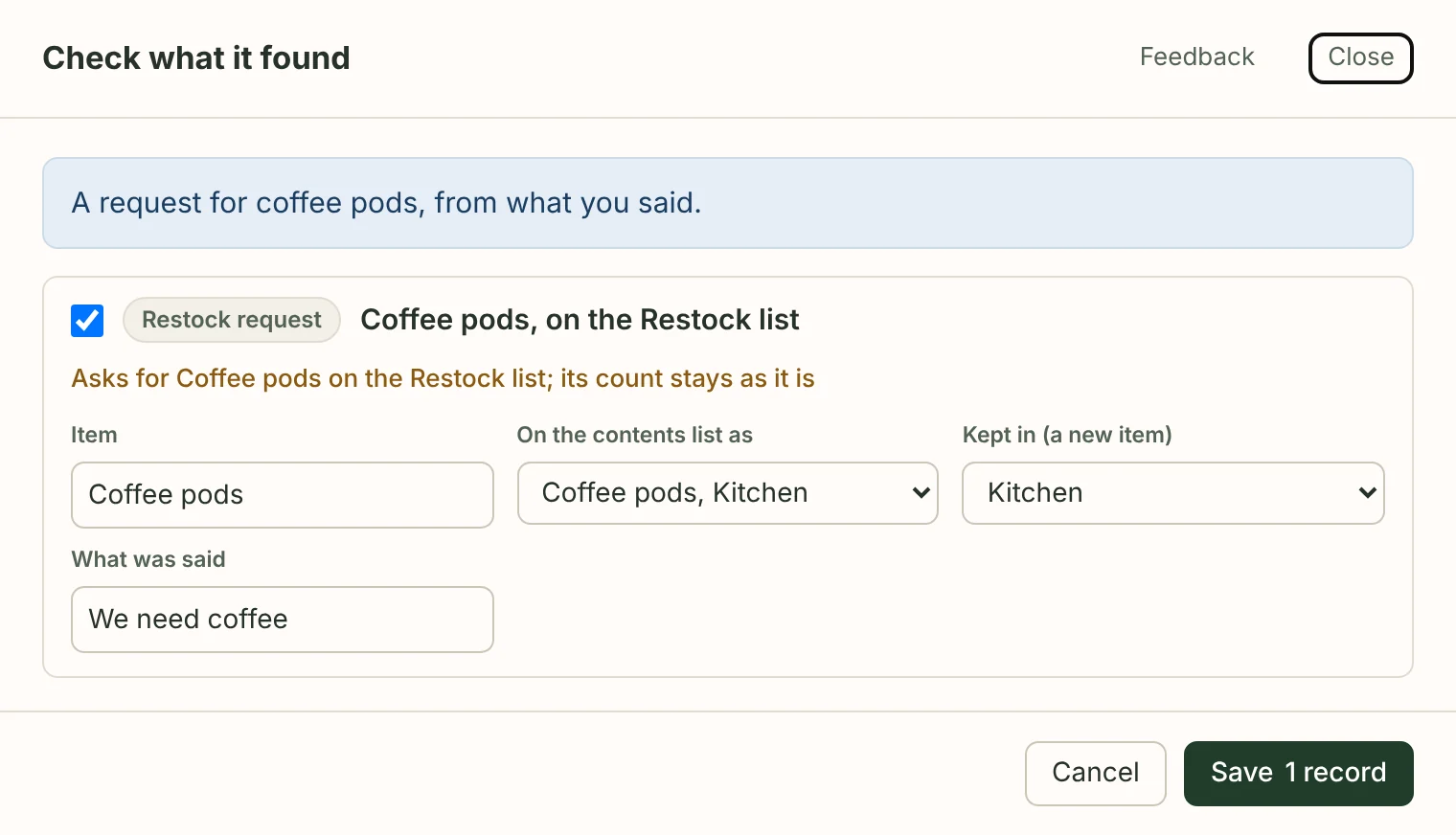
Task: Uncheck the Restock request checkbox
Action: [x=87, y=321]
